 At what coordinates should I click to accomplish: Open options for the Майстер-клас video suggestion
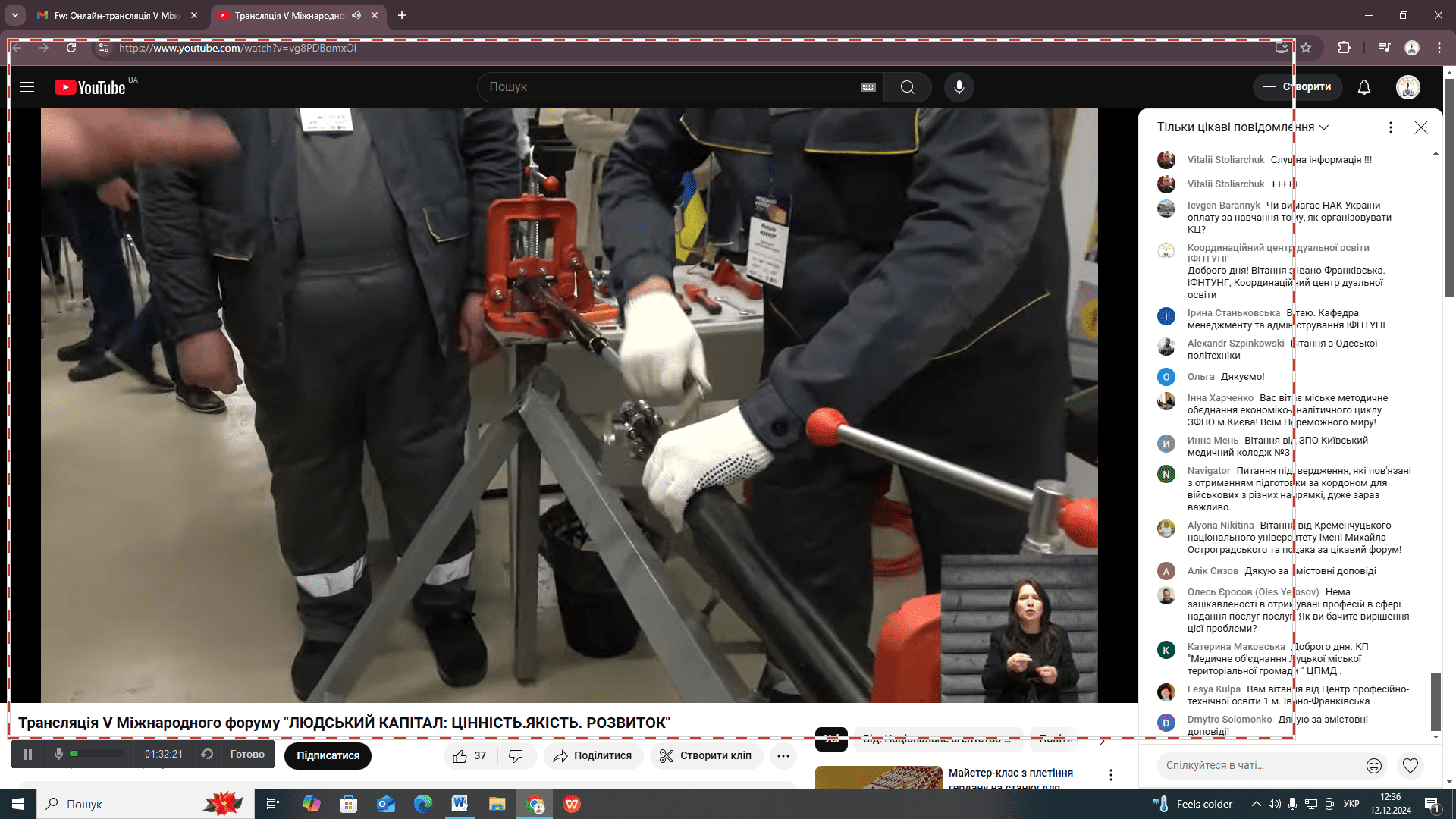click(1110, 775)
